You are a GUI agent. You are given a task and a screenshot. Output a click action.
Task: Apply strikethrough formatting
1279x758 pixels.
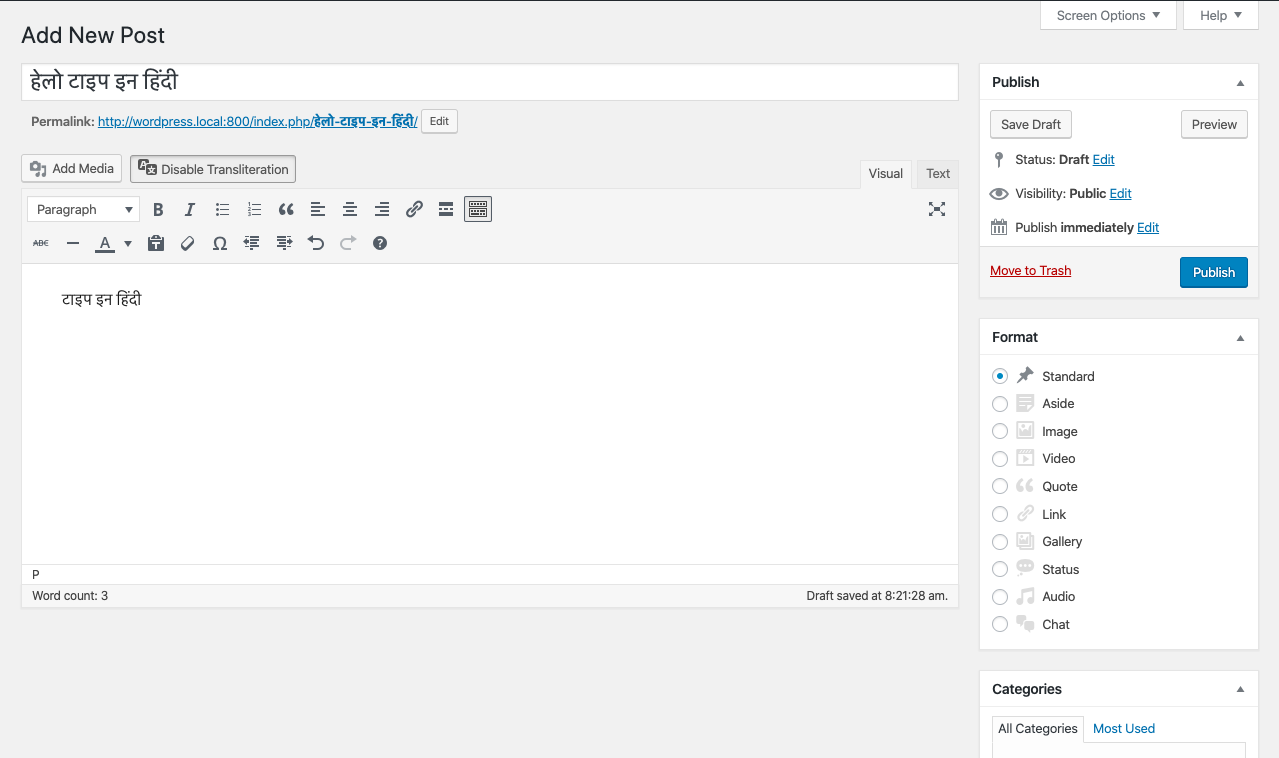tap(41, 243)
